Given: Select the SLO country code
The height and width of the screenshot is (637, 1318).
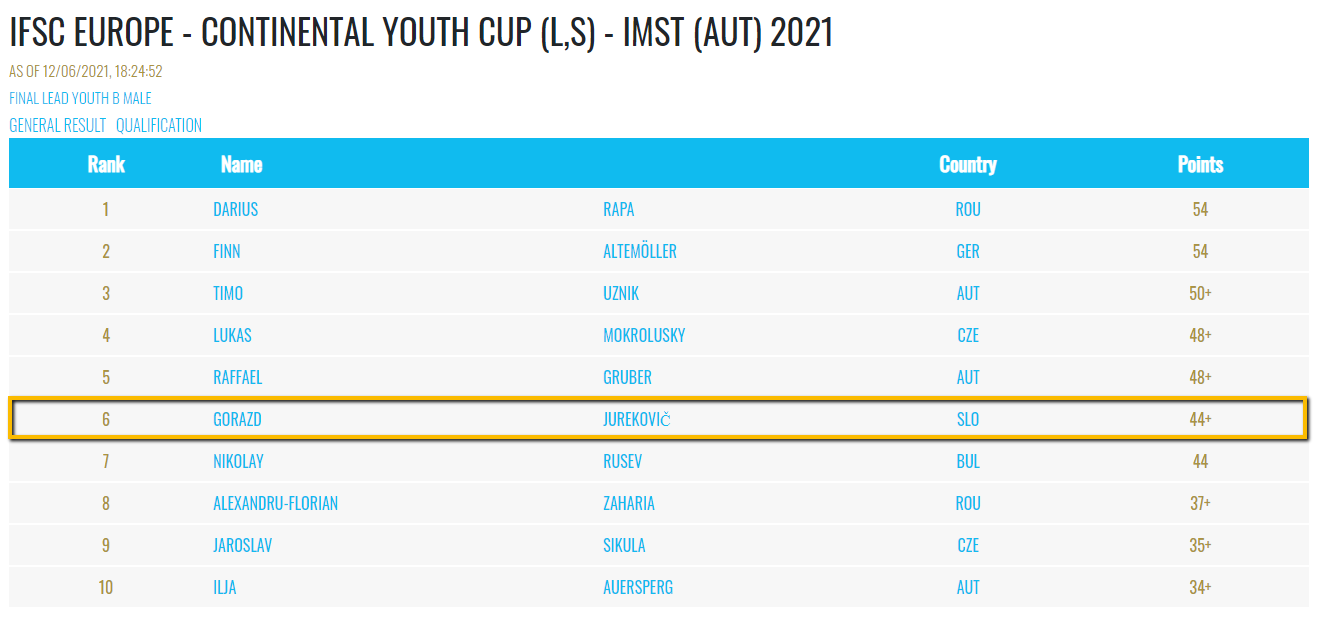Looking at the screenshot, I should click(968, 419).
